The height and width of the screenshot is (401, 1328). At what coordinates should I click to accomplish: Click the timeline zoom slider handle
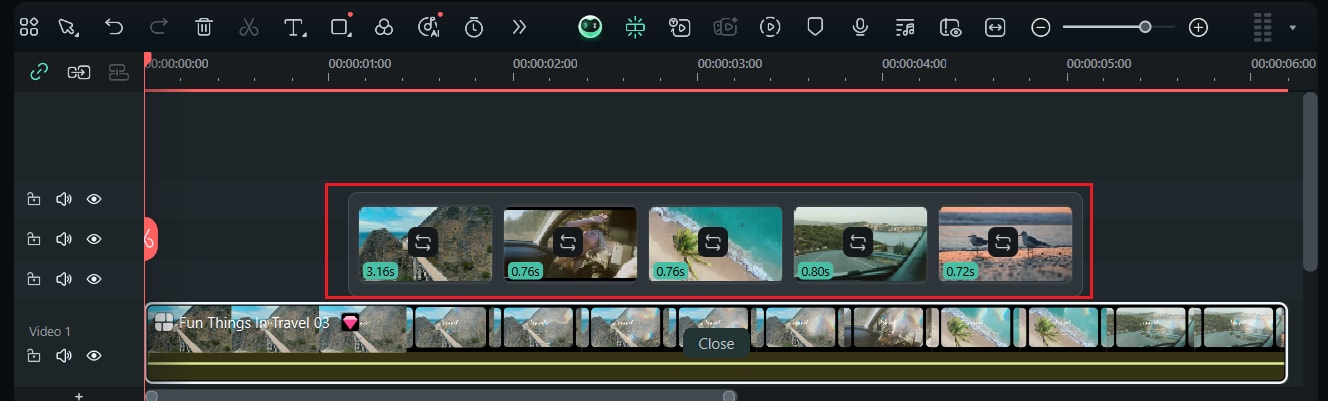click(1145, 28)
